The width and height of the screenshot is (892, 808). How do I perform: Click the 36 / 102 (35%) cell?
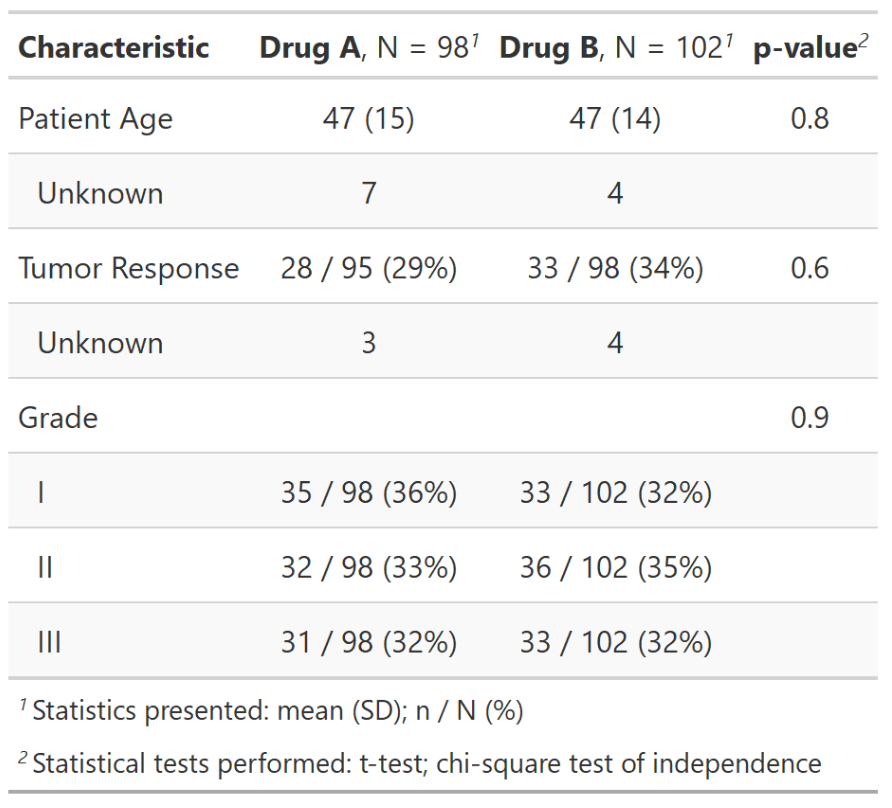615,567
